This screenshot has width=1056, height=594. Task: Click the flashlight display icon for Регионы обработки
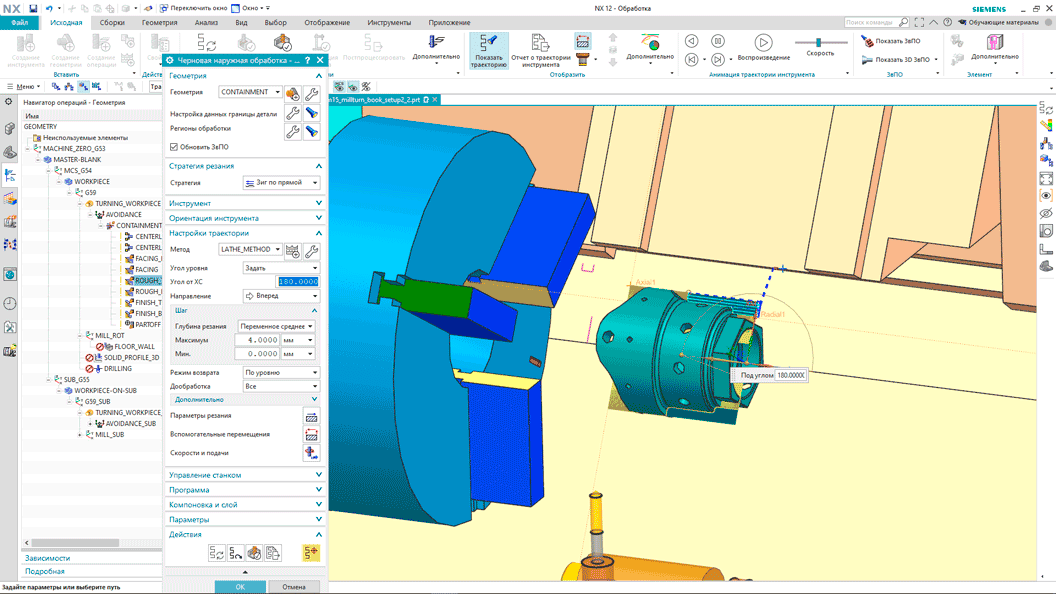(x=311, y=131)
